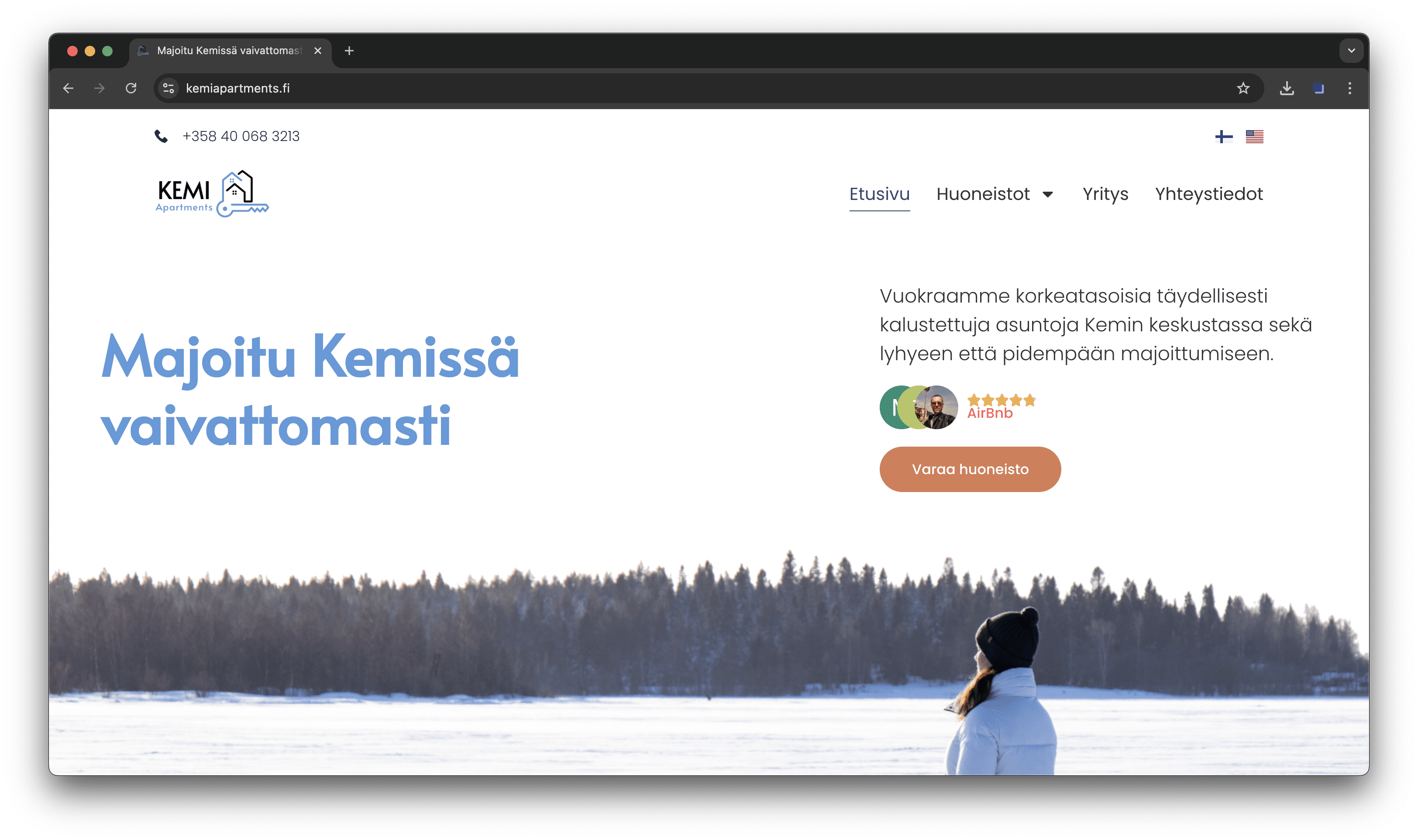
Task: Click the Kemi Apartments logo
Action: (x=212, y=193)
